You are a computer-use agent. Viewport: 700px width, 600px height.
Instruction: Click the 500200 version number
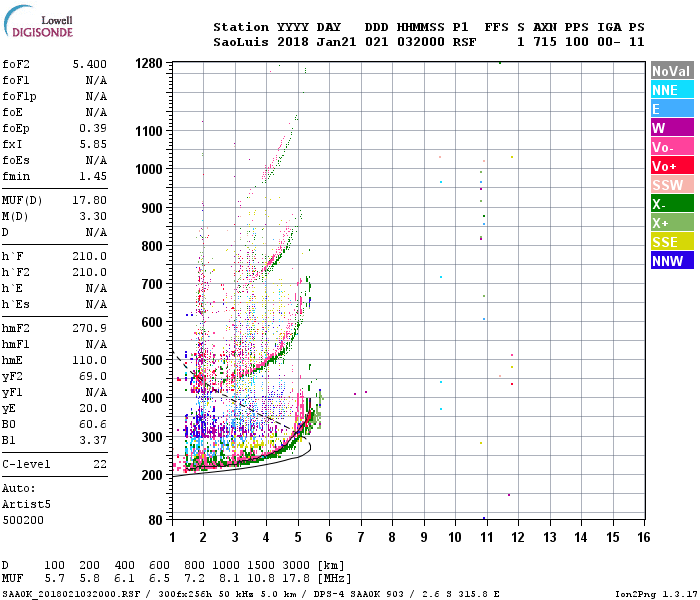point(23,521)
